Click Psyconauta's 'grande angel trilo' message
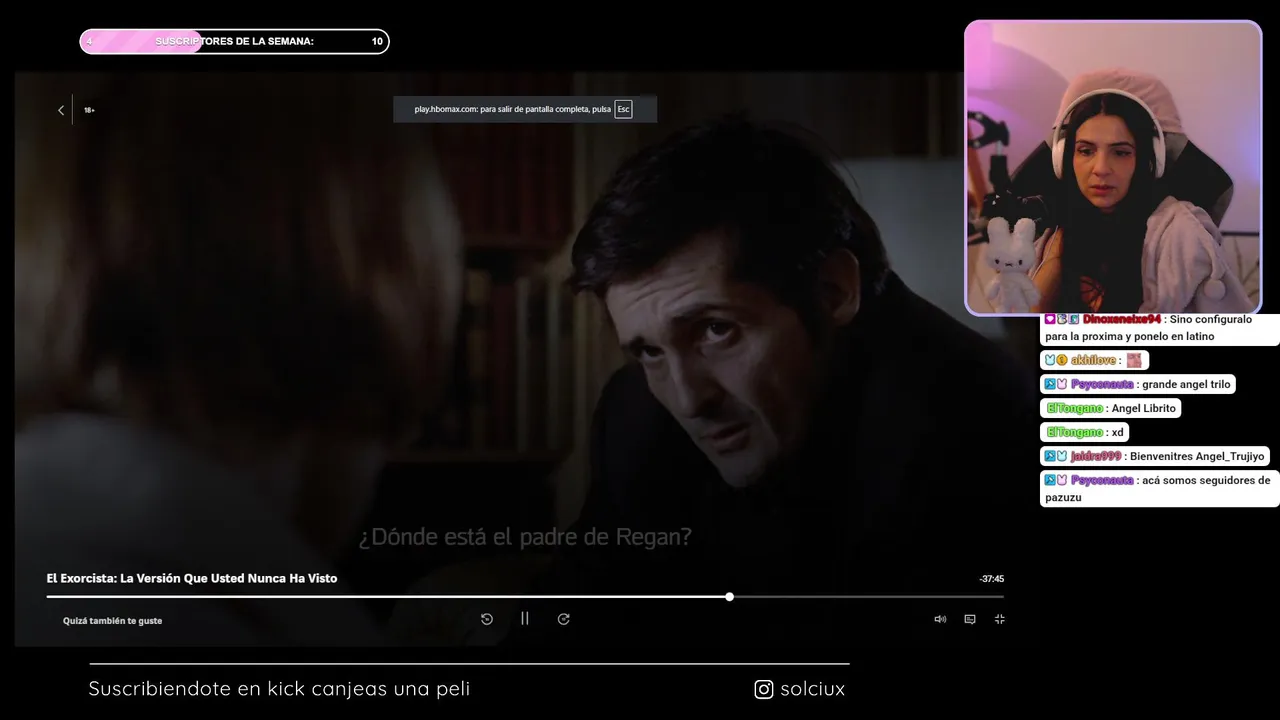1280x720 pixels. click(x=1138, y=384)
